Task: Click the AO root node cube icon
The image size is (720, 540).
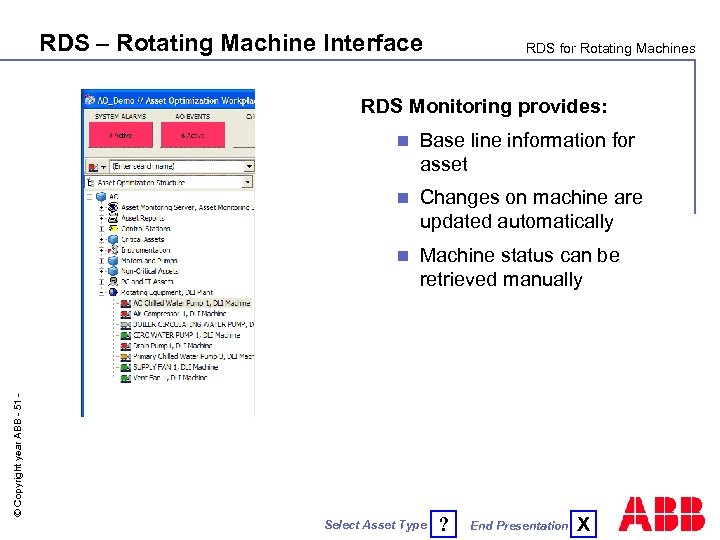Action: [x=101, y=197]
